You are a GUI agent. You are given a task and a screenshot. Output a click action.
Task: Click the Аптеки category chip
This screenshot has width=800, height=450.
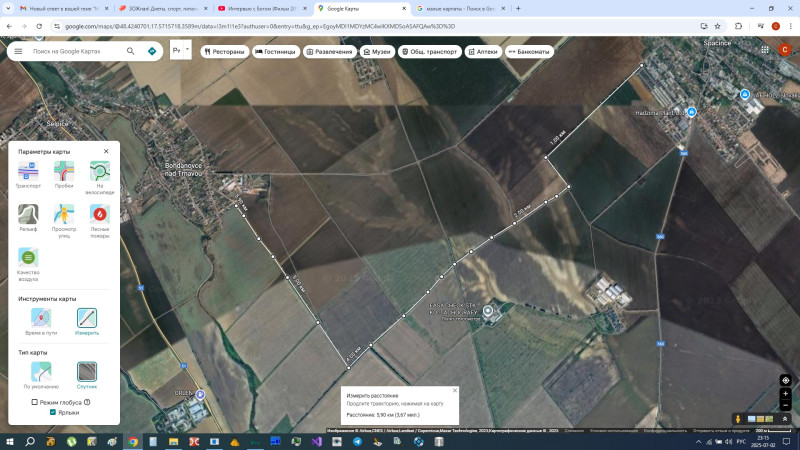click(478, 51)
